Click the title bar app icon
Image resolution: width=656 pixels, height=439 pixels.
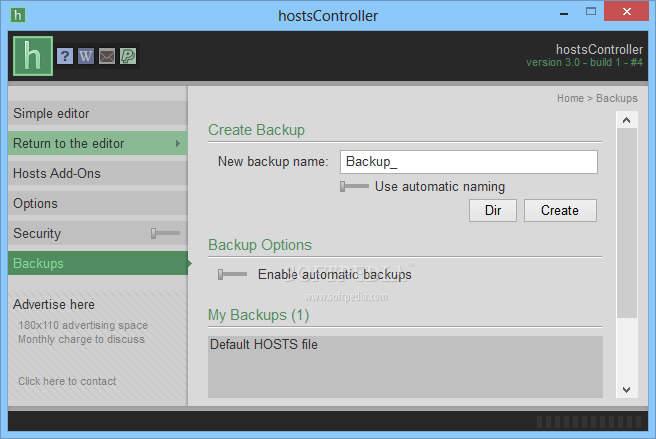(x=18, y=15)
